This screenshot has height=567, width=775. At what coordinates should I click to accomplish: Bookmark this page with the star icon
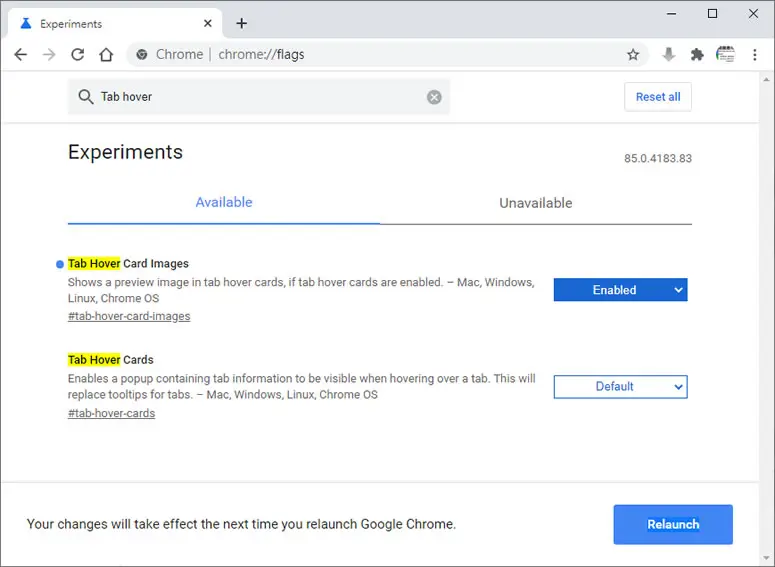(x=633, y=54)
